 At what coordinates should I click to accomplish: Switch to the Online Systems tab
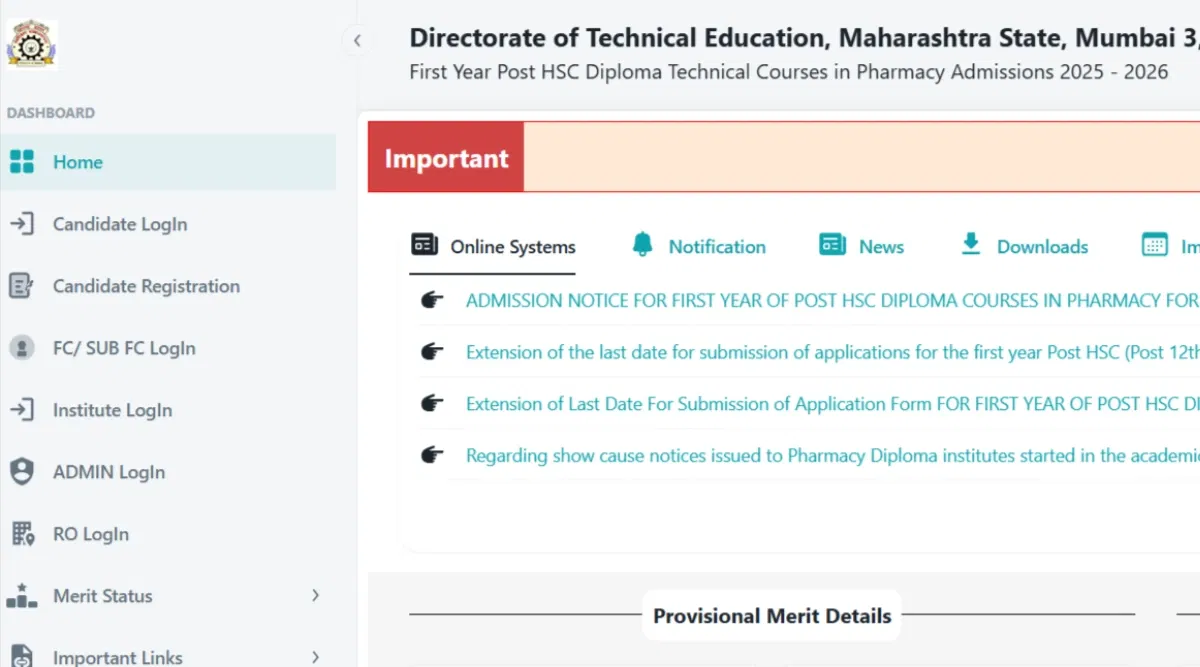(512, 247)
